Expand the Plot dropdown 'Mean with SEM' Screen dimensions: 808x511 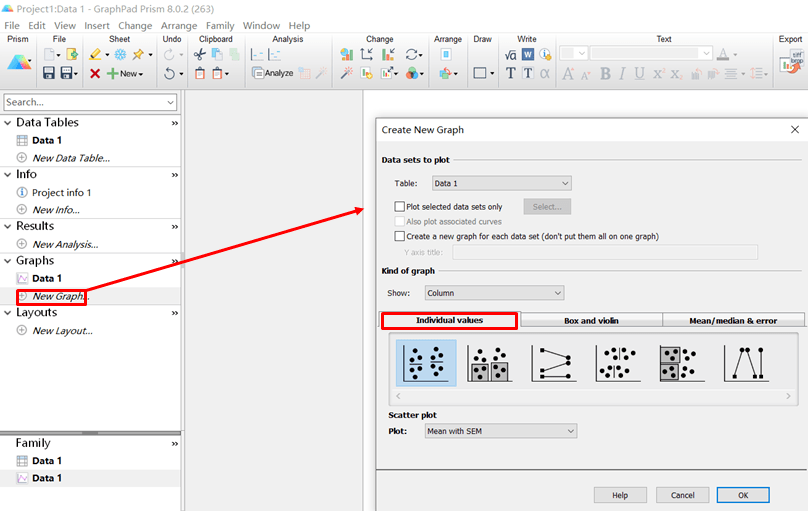[x=500, y=431]
